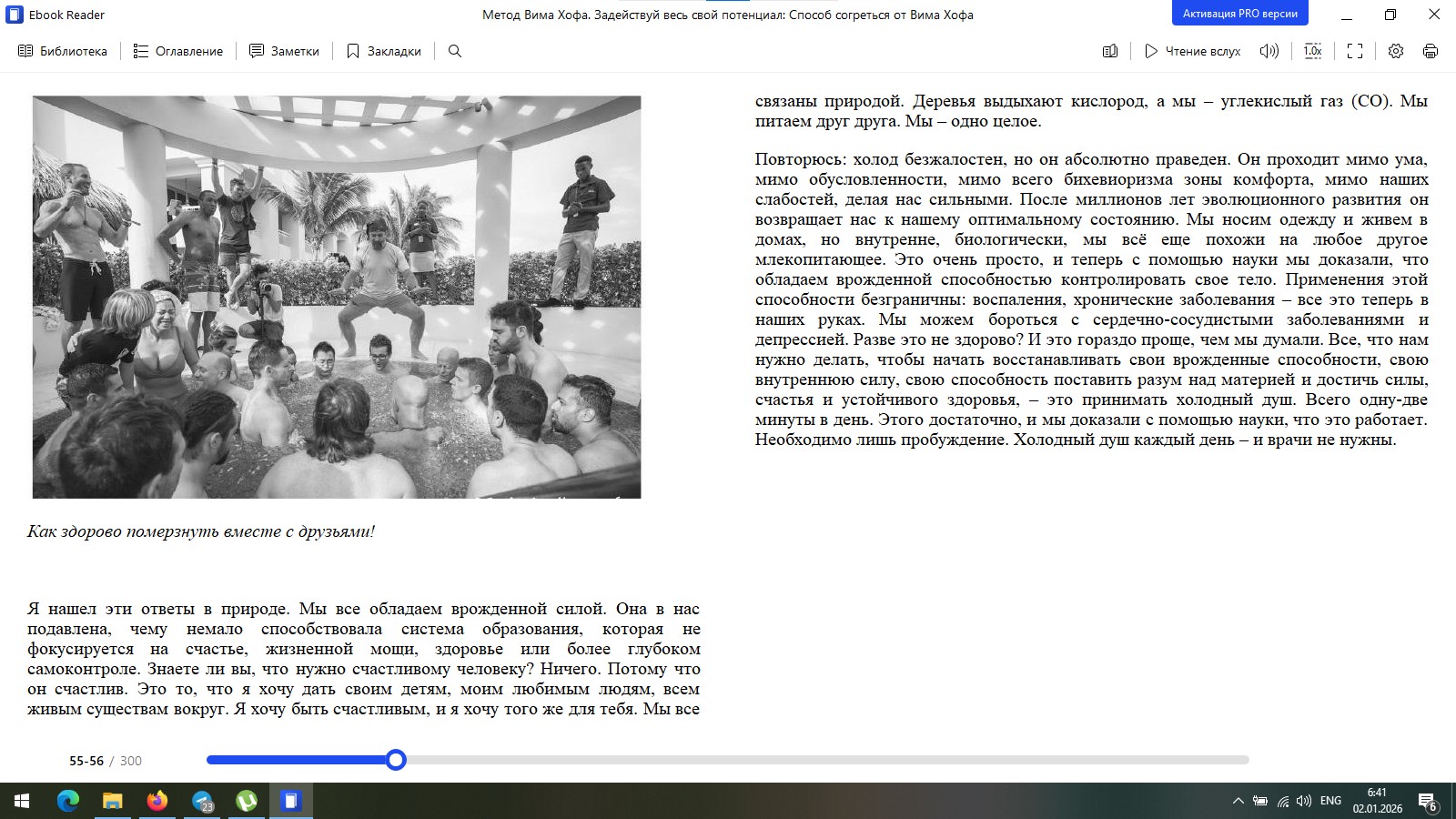Open uTorrent from the taskbar
This screenshot has height=819, width=1456.
(x=247, y=801)
